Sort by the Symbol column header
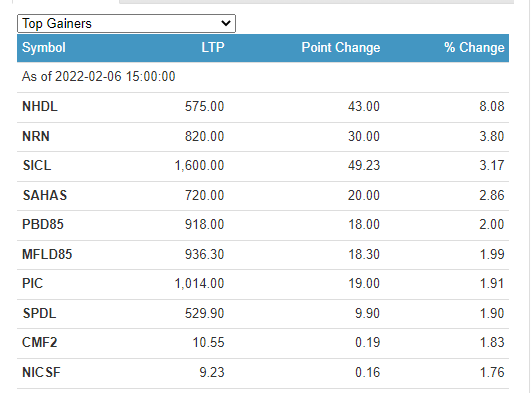The image size is (531, 393). tap(44, 47)
